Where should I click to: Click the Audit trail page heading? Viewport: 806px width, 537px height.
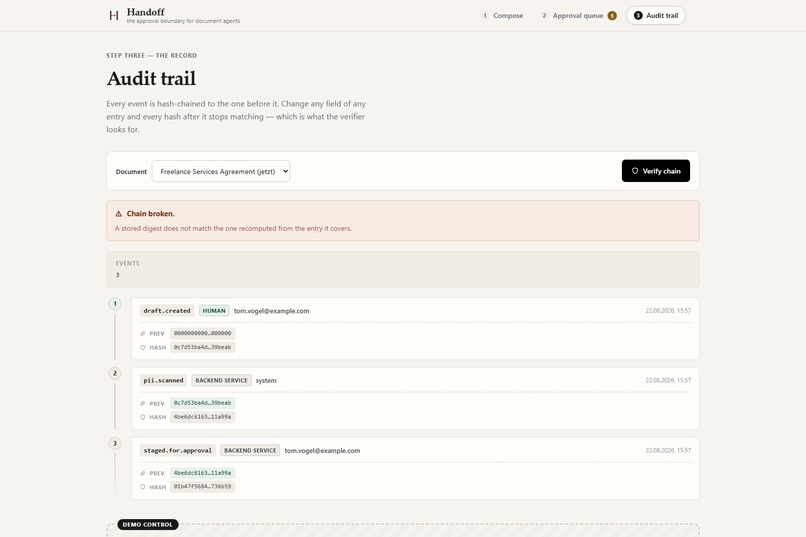pos(151,78)
